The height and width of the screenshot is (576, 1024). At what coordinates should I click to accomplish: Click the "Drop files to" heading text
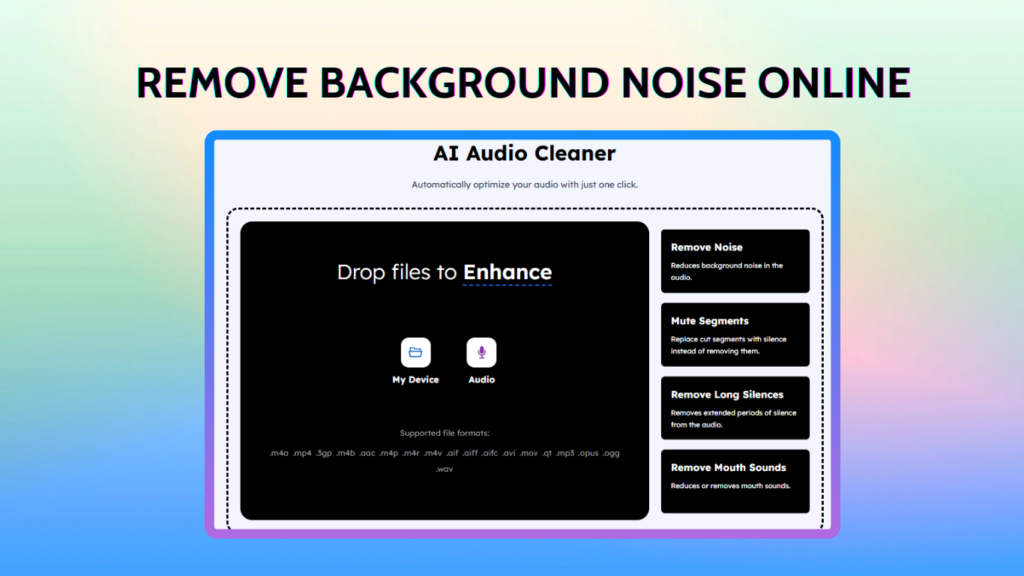pyautogui.click(x=397, y=272)
